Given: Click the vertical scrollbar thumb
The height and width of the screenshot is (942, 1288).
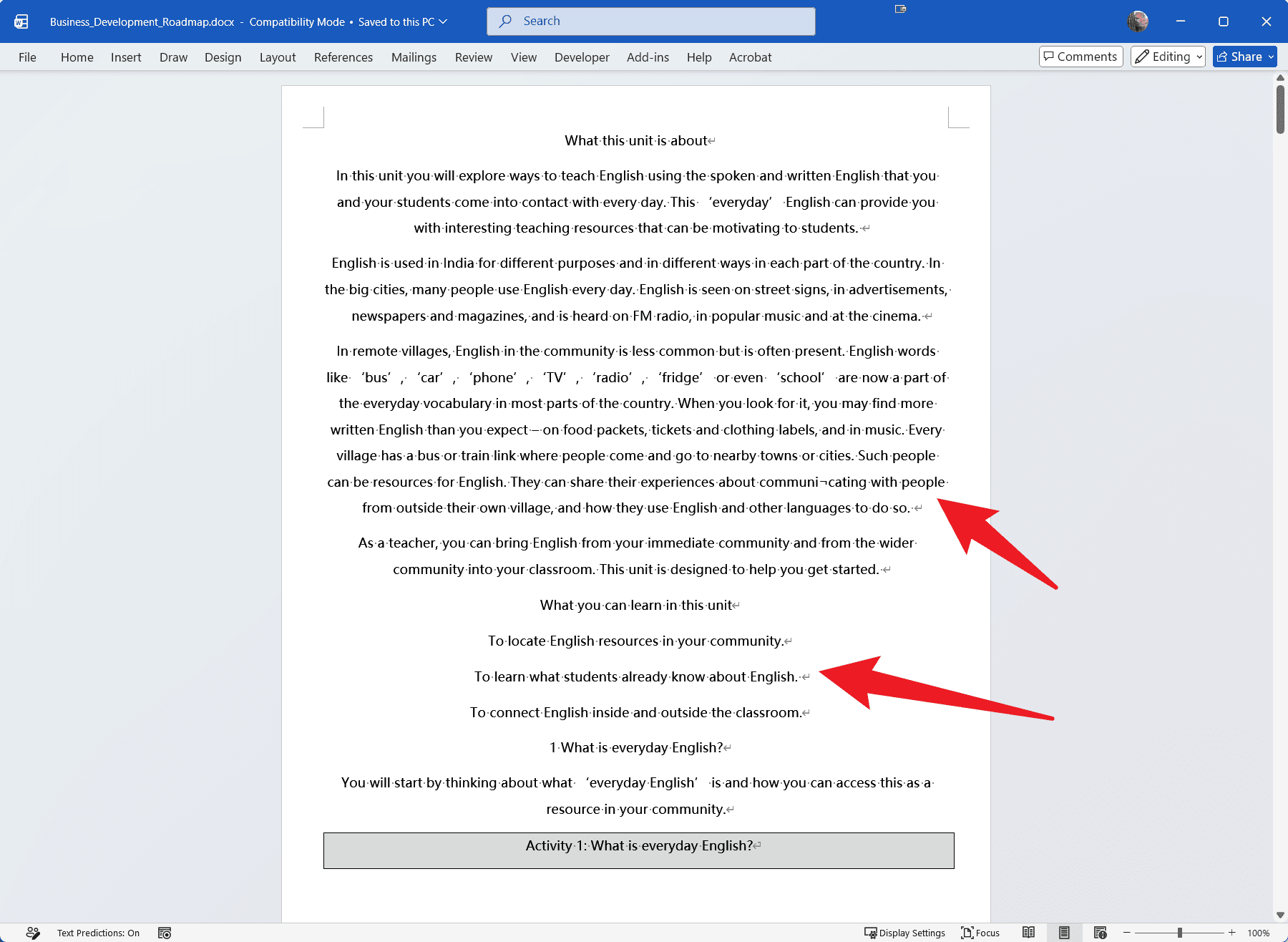Looking at the screenshot, I should [x=1280, y=109].
